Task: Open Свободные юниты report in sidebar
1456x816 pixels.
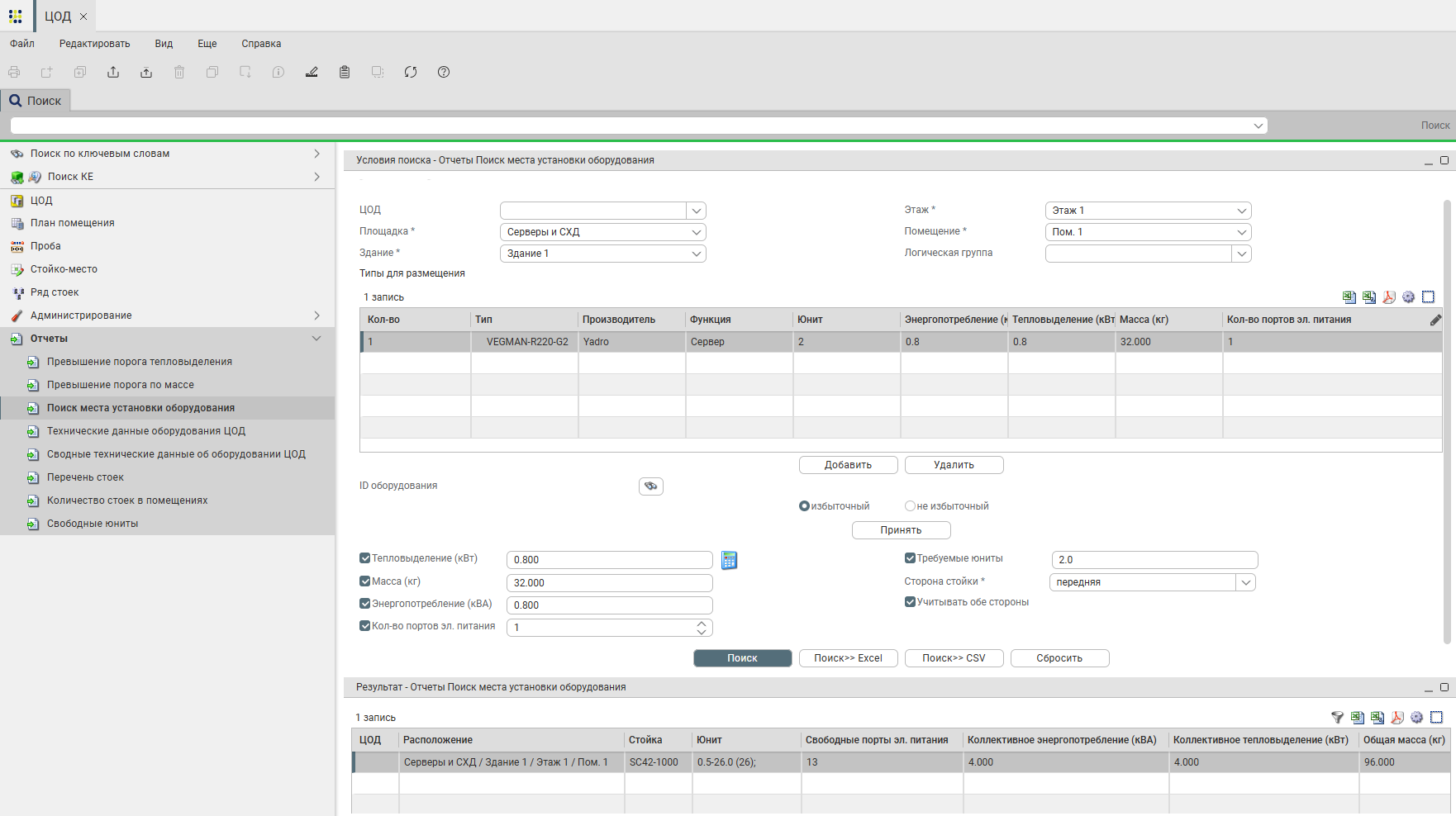Action: [93, 524]
